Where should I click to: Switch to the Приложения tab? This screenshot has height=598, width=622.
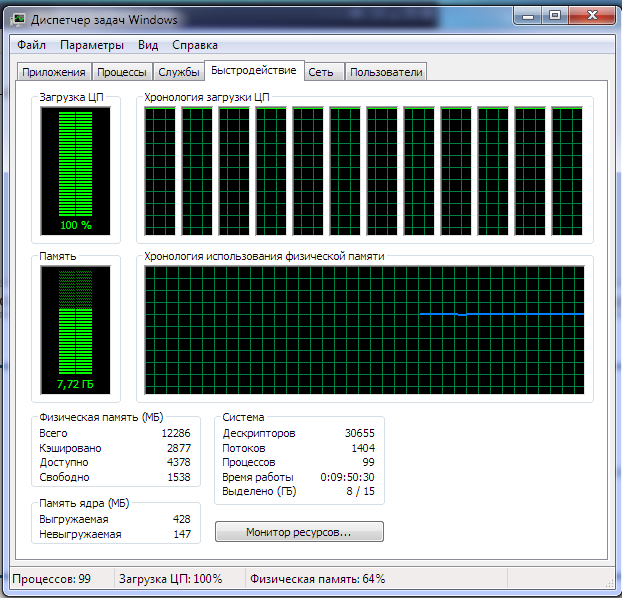pyautogui.click(x=54, y=72)
